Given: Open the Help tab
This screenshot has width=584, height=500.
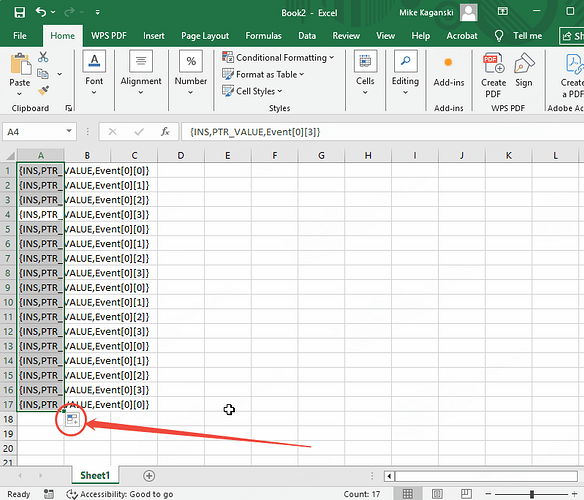Looking at the screenshot, I should (420, 36).
